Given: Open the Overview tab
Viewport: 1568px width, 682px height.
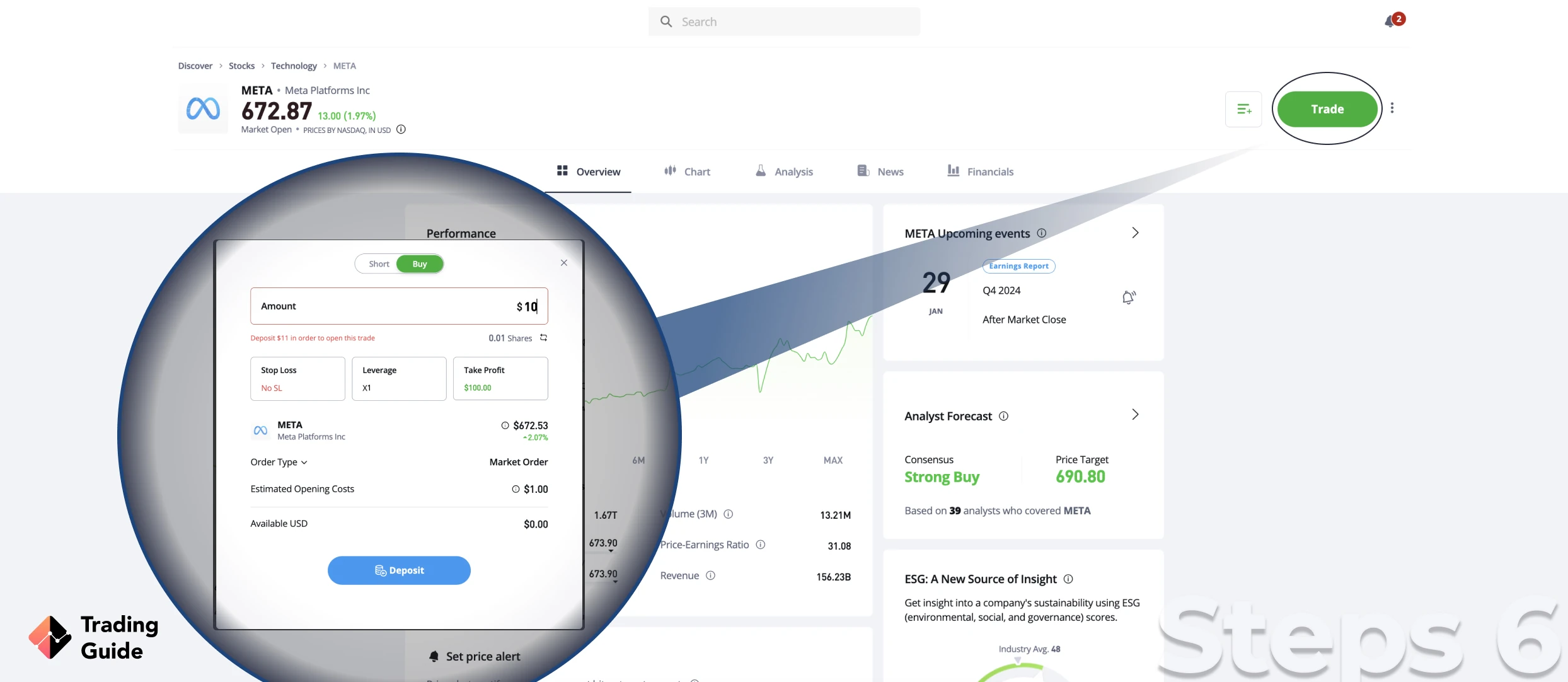Looking at the screenshot, I should (589, 171).
